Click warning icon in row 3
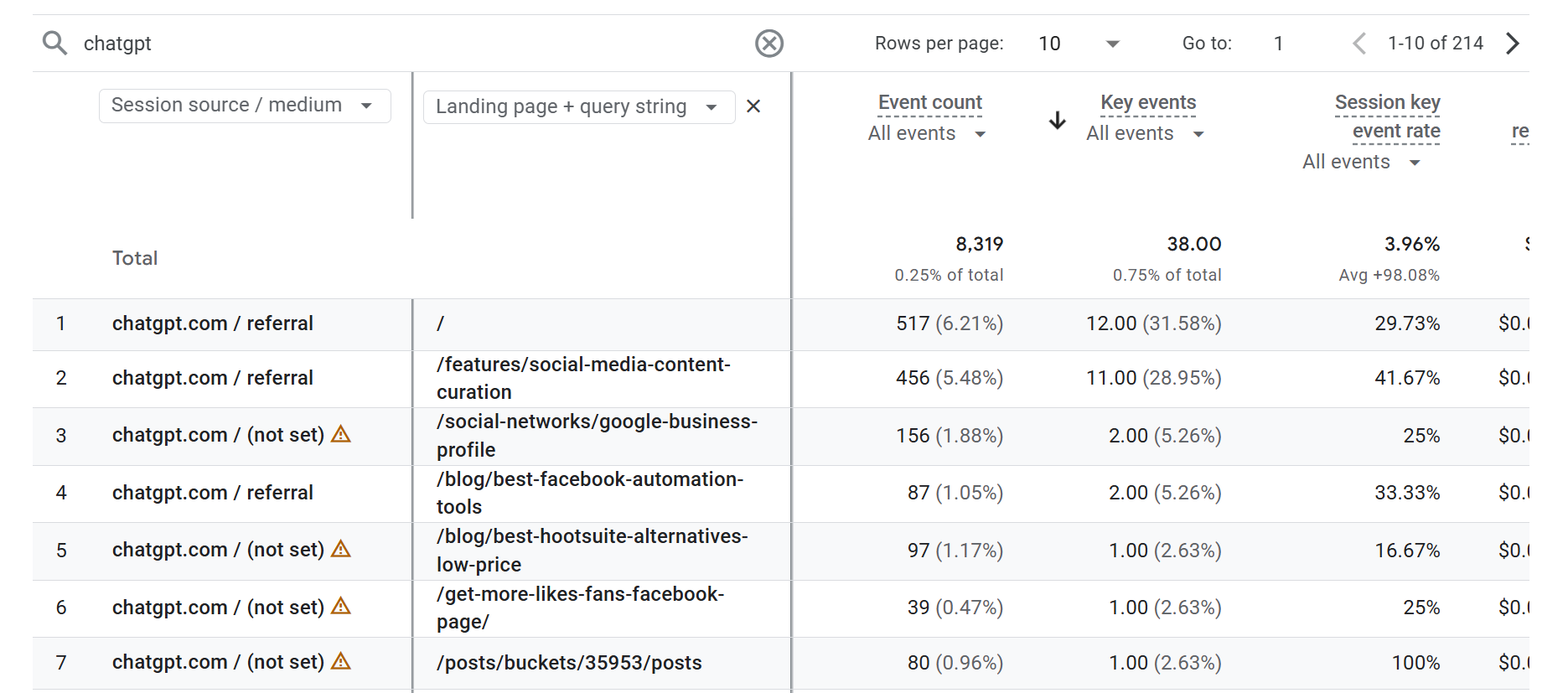 [341, 434]
